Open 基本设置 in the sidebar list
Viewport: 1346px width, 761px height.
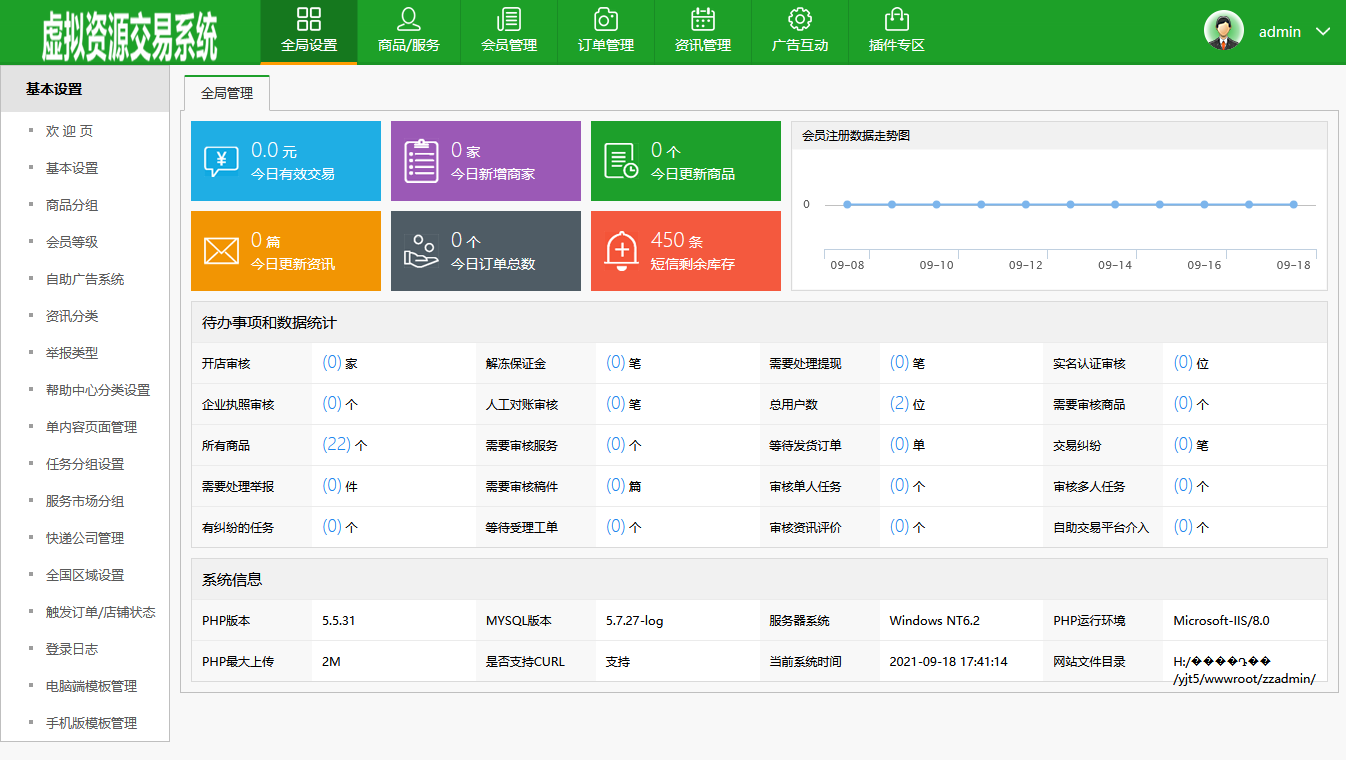tap(72, 168)
